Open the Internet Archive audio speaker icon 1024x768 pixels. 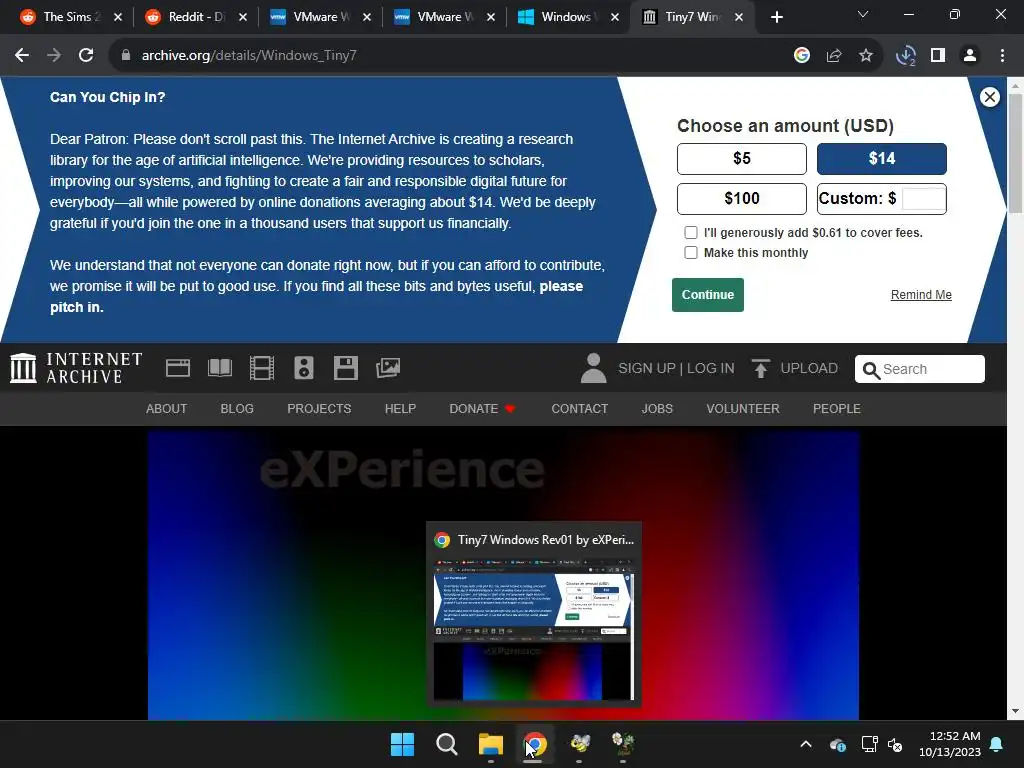[304, 368]
